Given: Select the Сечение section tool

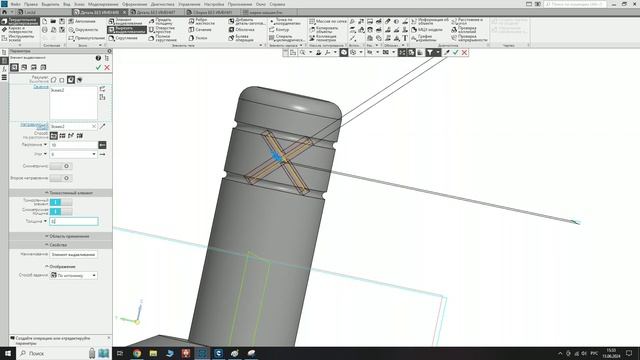Looking at the screenshot, I should (200, 30).
